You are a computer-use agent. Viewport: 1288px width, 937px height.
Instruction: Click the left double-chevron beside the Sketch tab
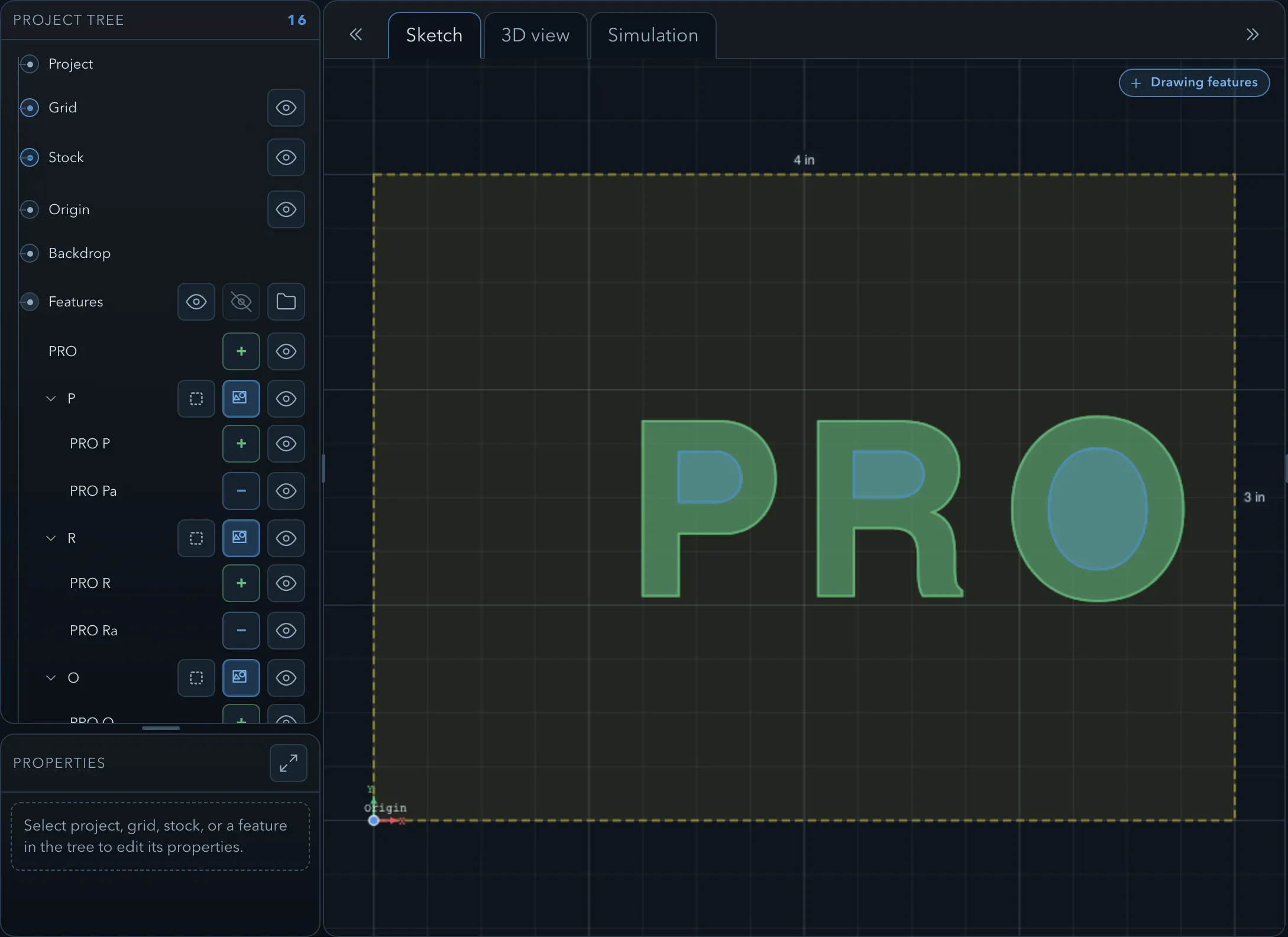[355, 34]
